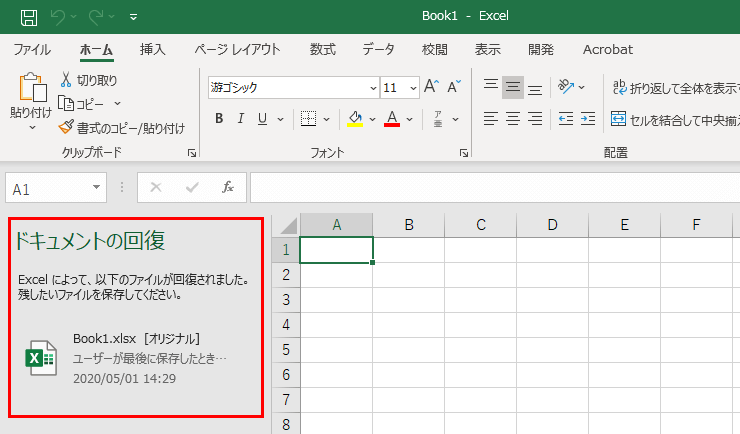Open the 游ゴシック font name combo box
The width and height of the screenshot is (740, 434).
coord(293,88)
